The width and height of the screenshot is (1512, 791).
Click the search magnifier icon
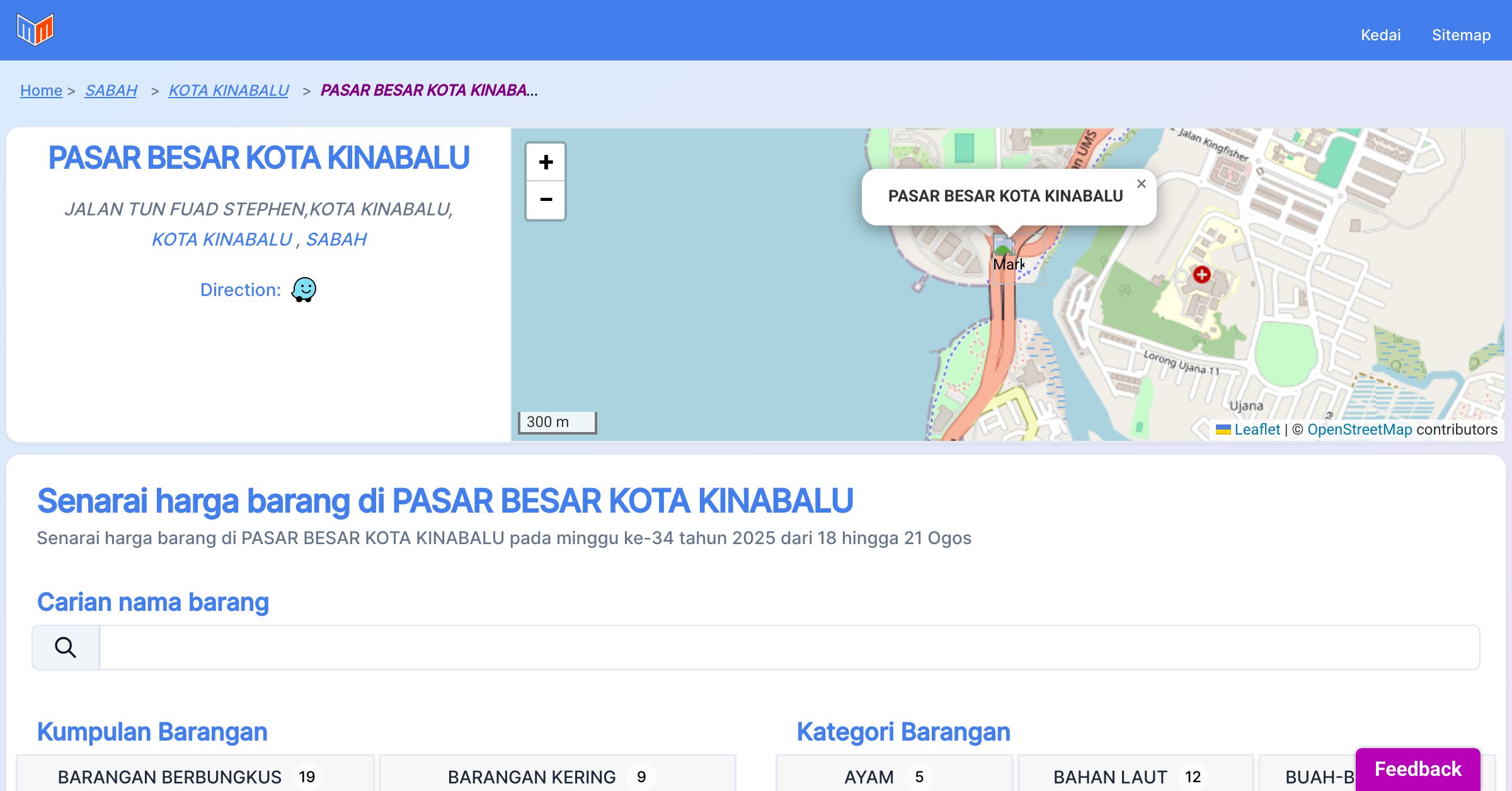tap(66, 647)
